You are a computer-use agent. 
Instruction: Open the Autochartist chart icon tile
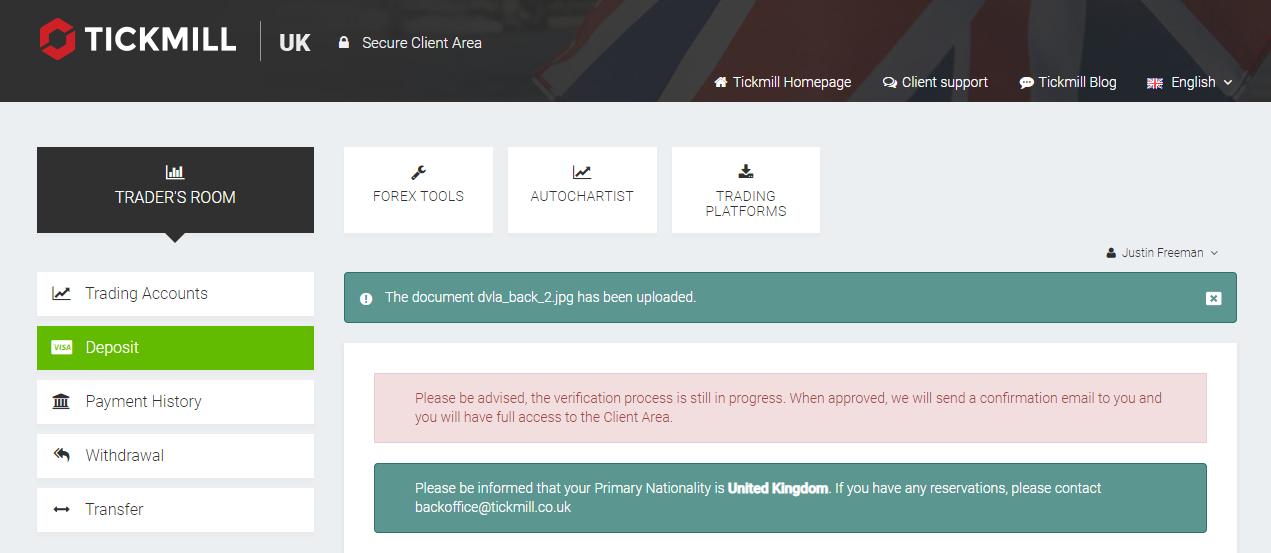pyautogui.click(x=582, y=190)
